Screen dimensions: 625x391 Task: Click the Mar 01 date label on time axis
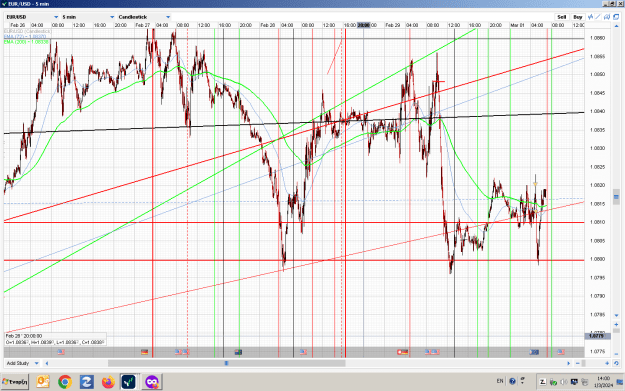[517, 25]
